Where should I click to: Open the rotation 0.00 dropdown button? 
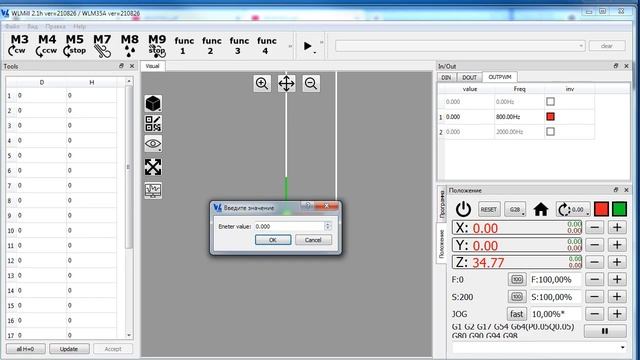pyautogui.click(x=573, y=209)
